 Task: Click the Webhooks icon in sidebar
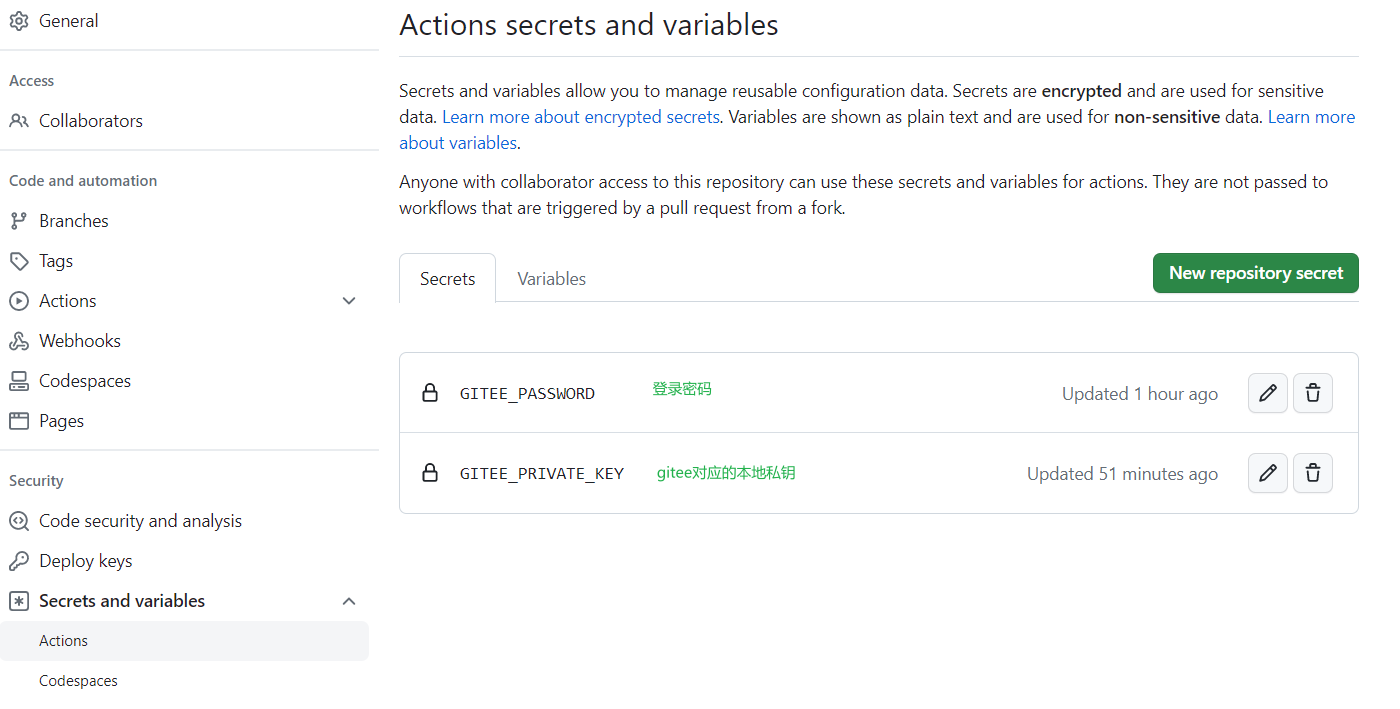point(19,341)
